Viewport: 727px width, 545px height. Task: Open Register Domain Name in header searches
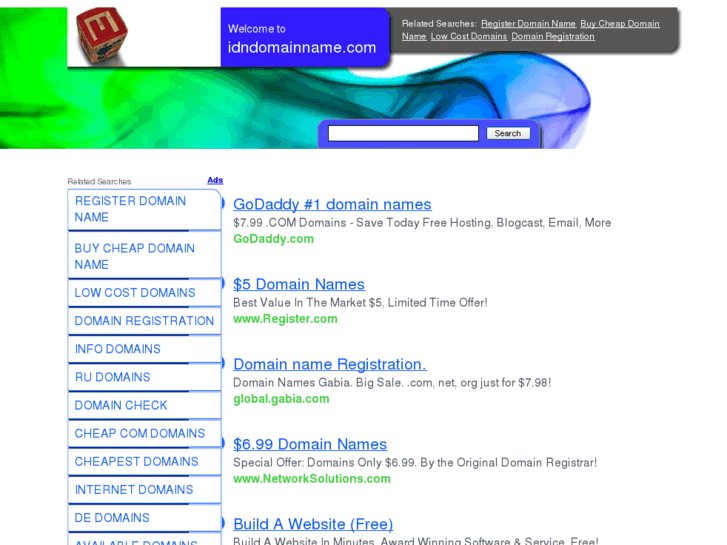(528, 24)
